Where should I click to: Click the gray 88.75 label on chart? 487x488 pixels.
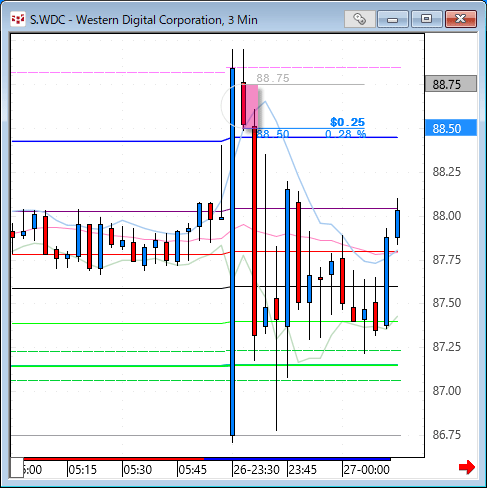coord(273,78)
